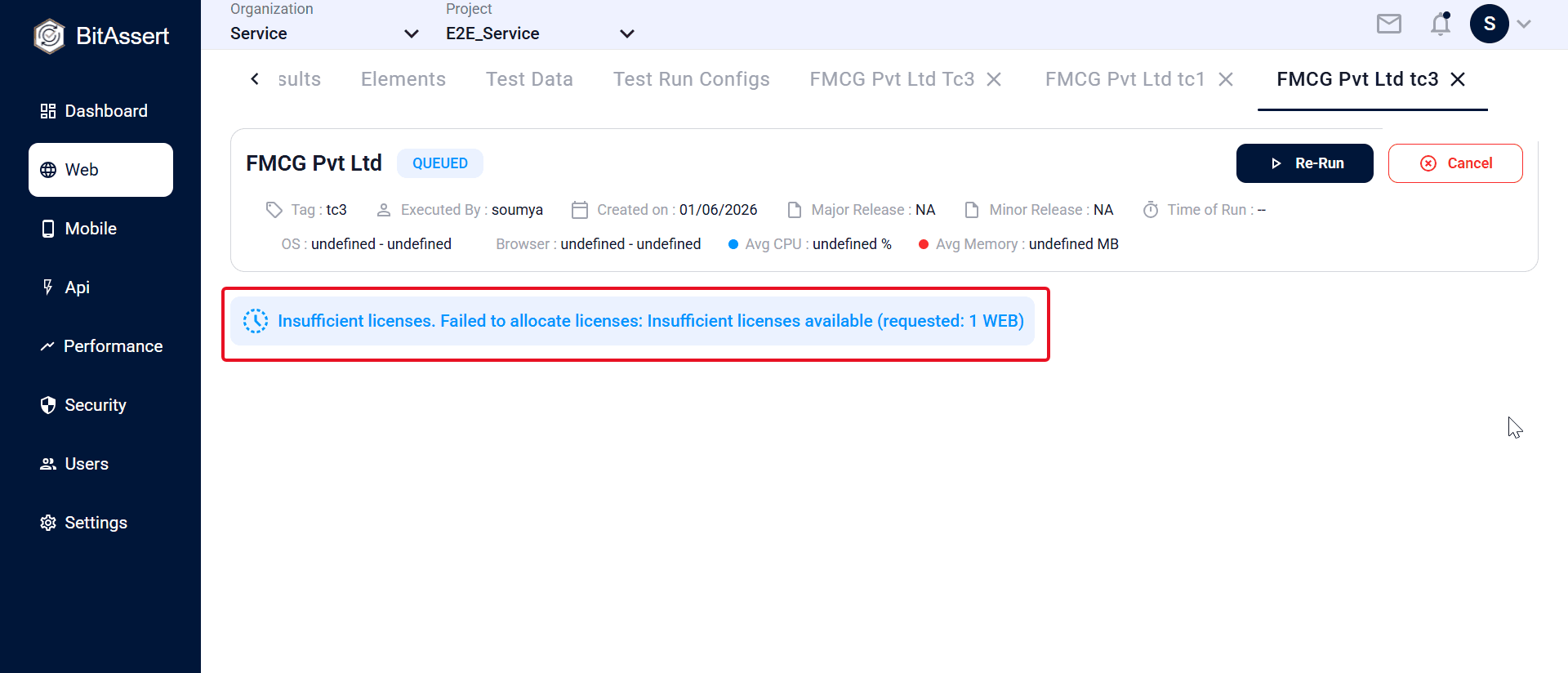This screenshot has height=673, width=1568.
Task: Select Web in the sidebar
Action: (100, 170)
